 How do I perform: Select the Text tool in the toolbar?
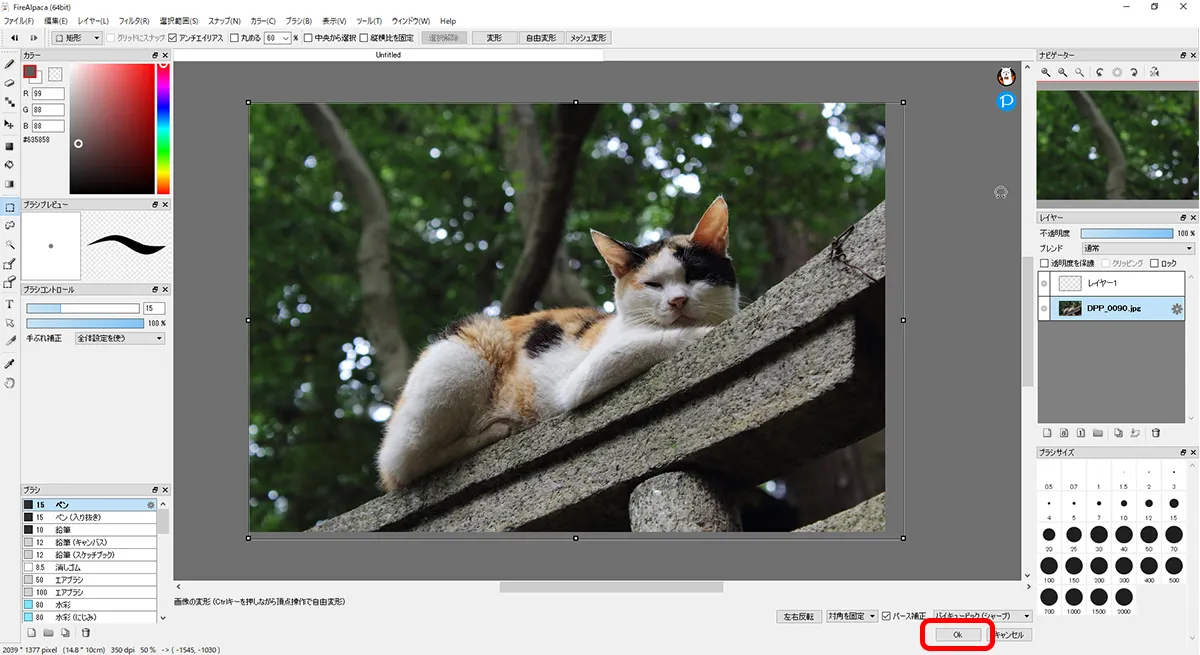[x=10, y=304]
